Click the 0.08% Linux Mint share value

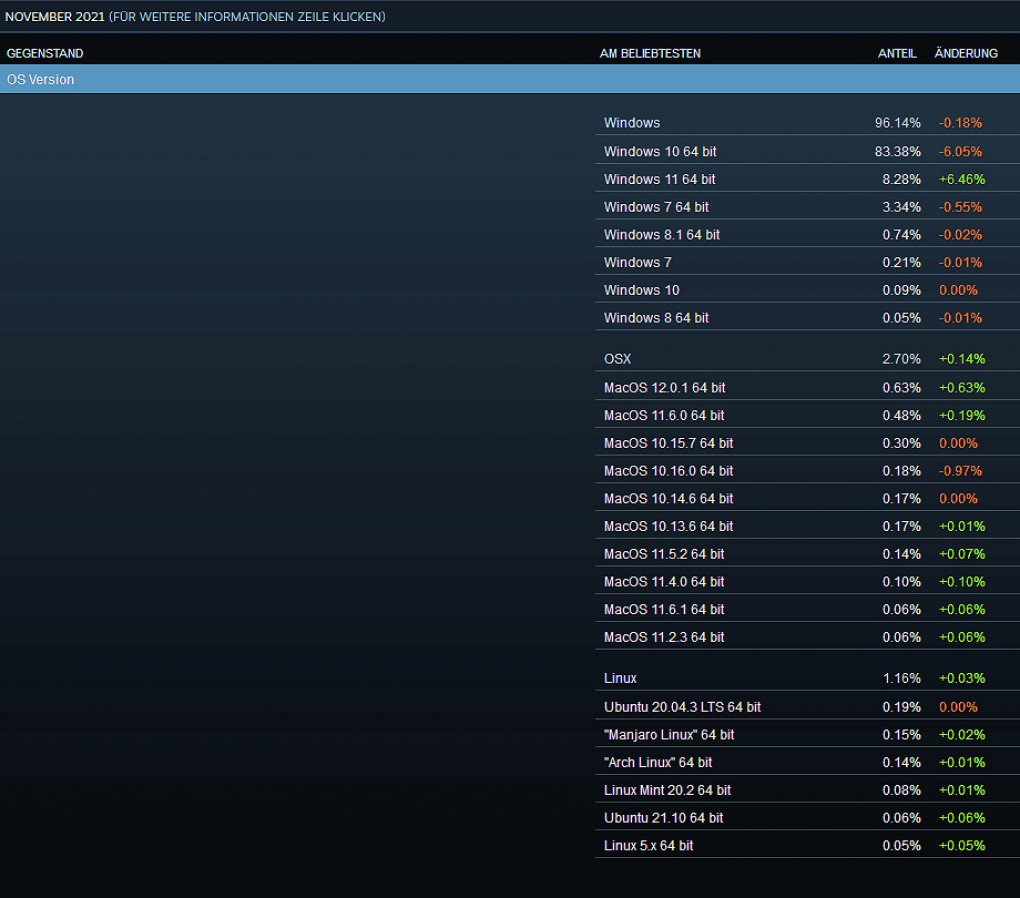[902, 791]
